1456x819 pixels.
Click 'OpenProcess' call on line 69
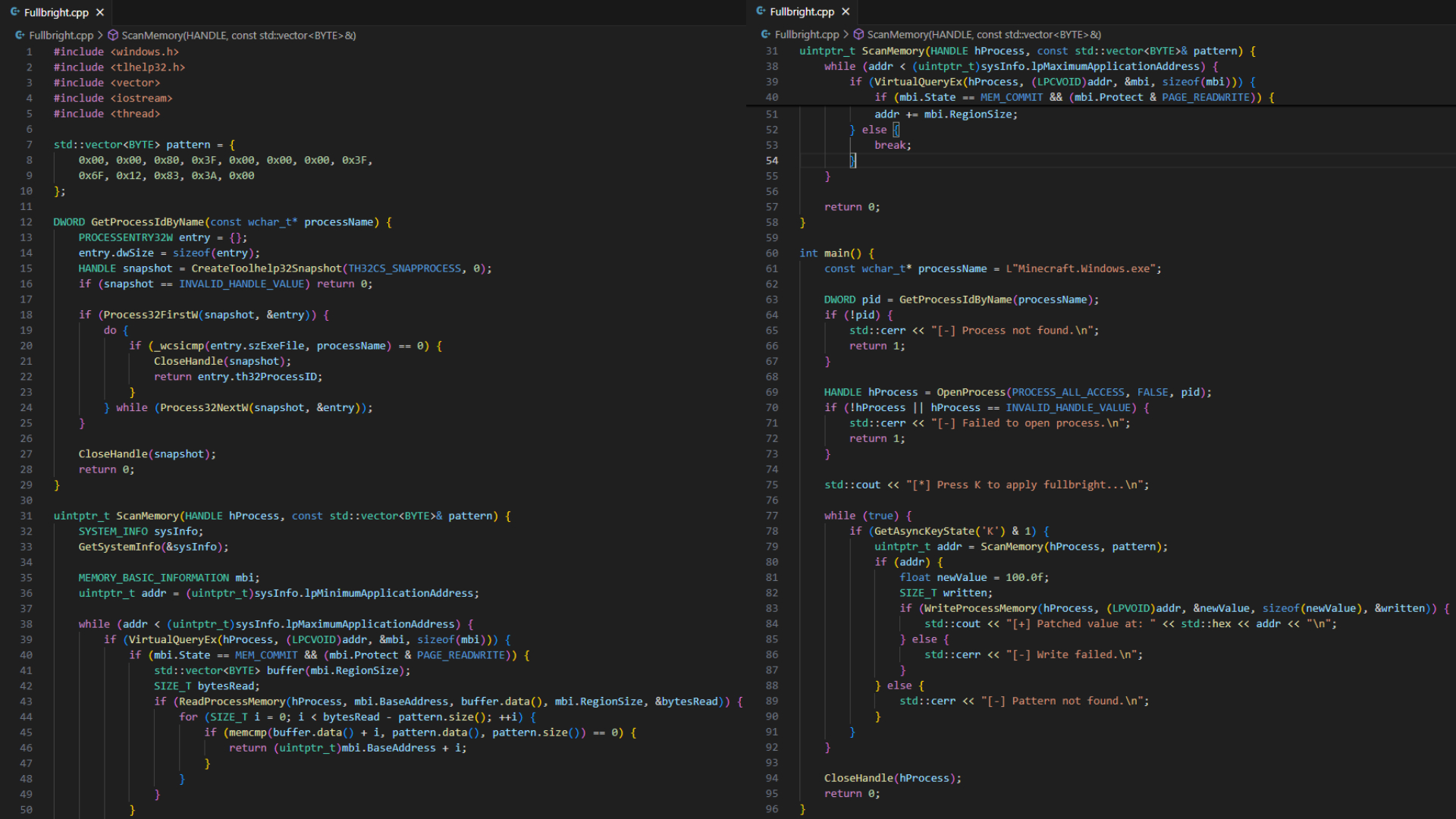[x=971, y=391]
